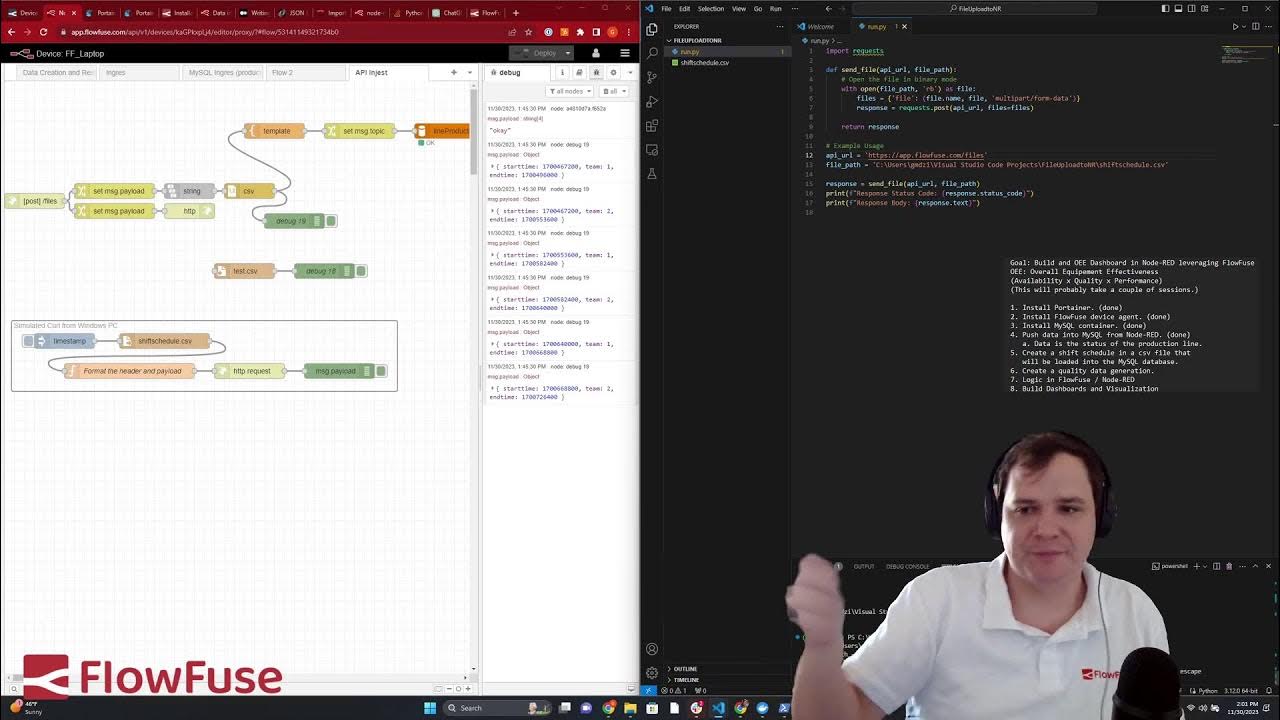Toggle debug 18 node output button

[x=361, y=271]
